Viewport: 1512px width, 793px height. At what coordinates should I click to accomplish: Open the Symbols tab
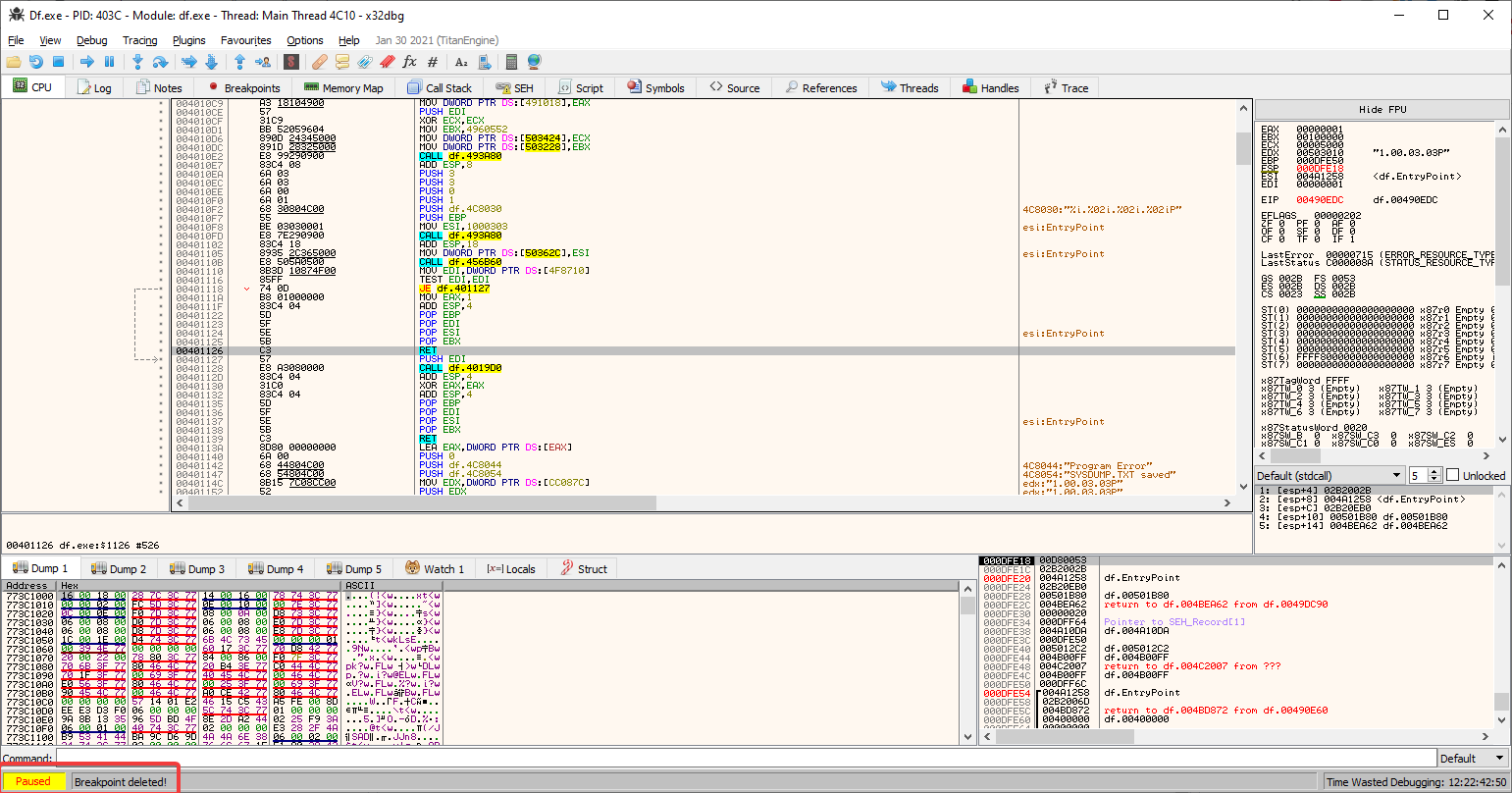(x=656, y=87)
